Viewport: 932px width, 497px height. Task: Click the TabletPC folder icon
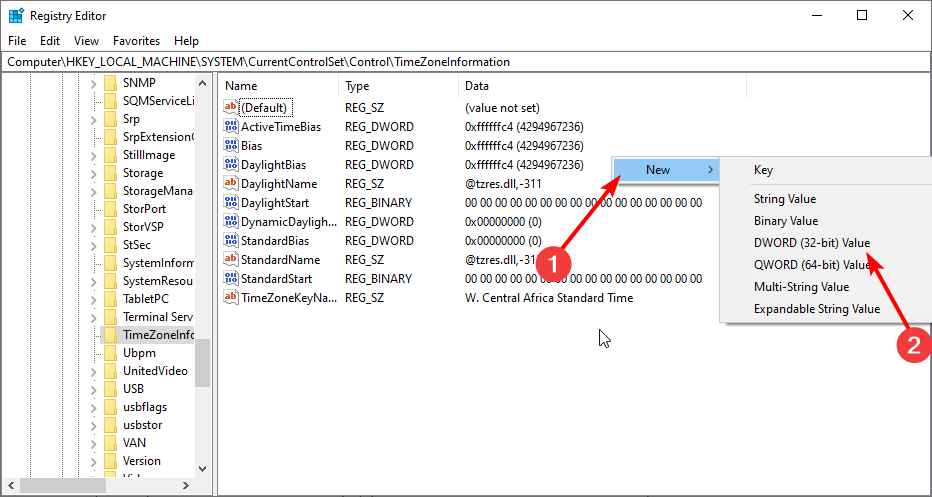(x=110, y=298)
